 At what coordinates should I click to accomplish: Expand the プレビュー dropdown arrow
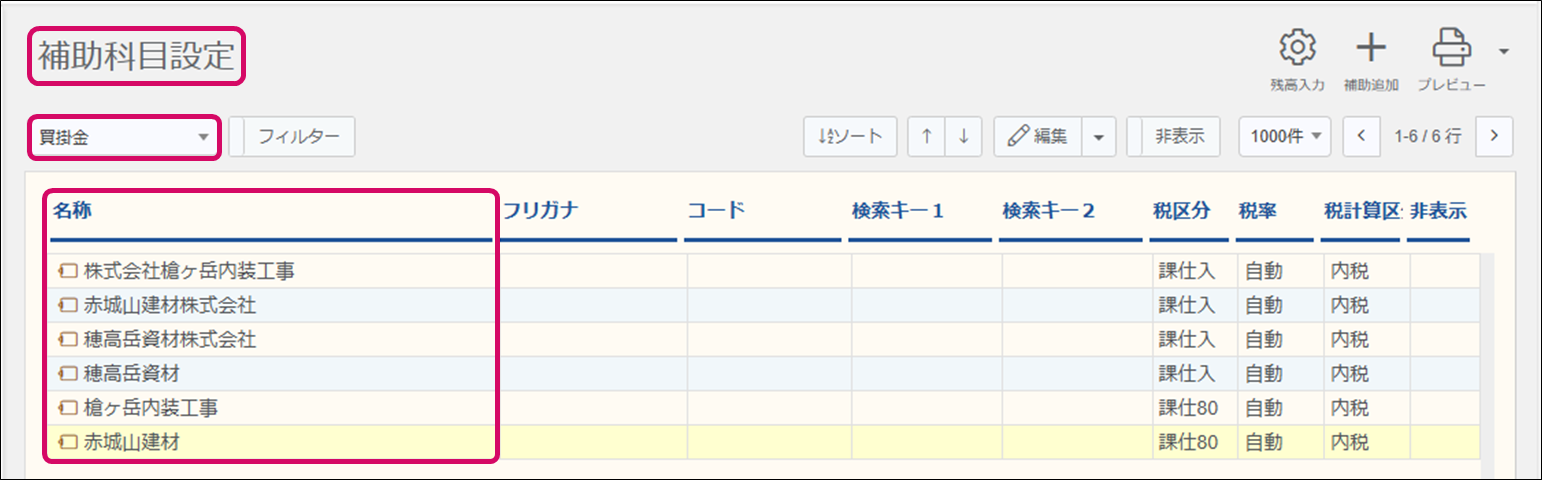1503,51
